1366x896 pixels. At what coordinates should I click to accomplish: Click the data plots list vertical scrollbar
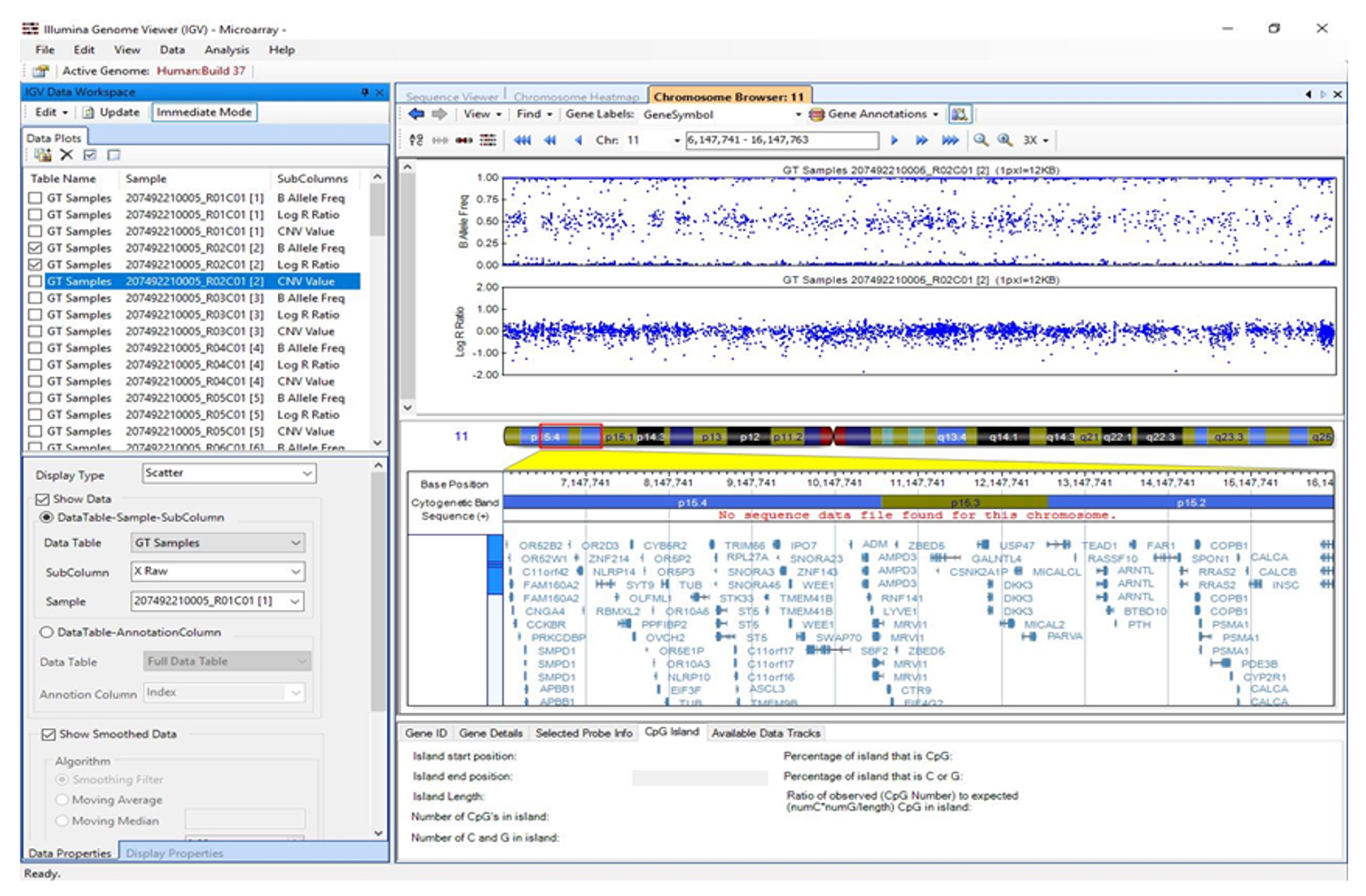pyautogui.click(x=377, y=310)
